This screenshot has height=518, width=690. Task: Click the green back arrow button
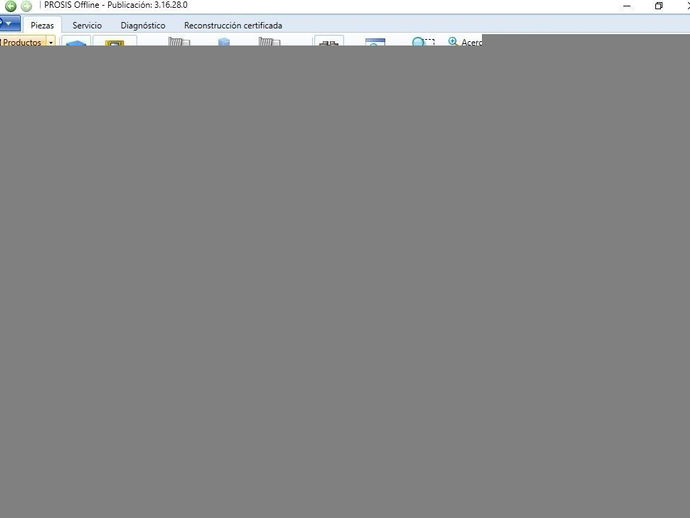11,6
